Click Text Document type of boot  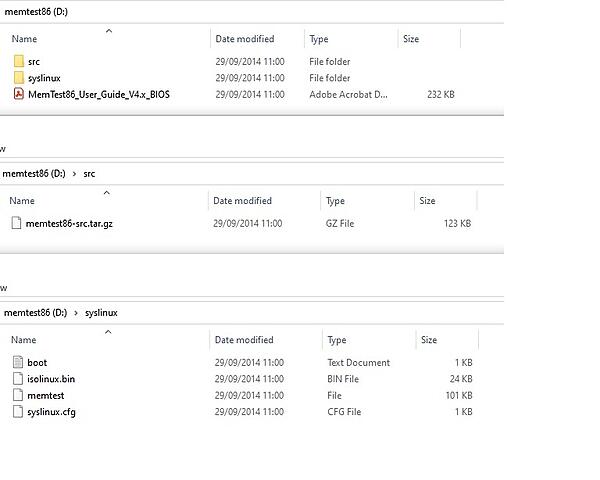click(x=359, y=362)
